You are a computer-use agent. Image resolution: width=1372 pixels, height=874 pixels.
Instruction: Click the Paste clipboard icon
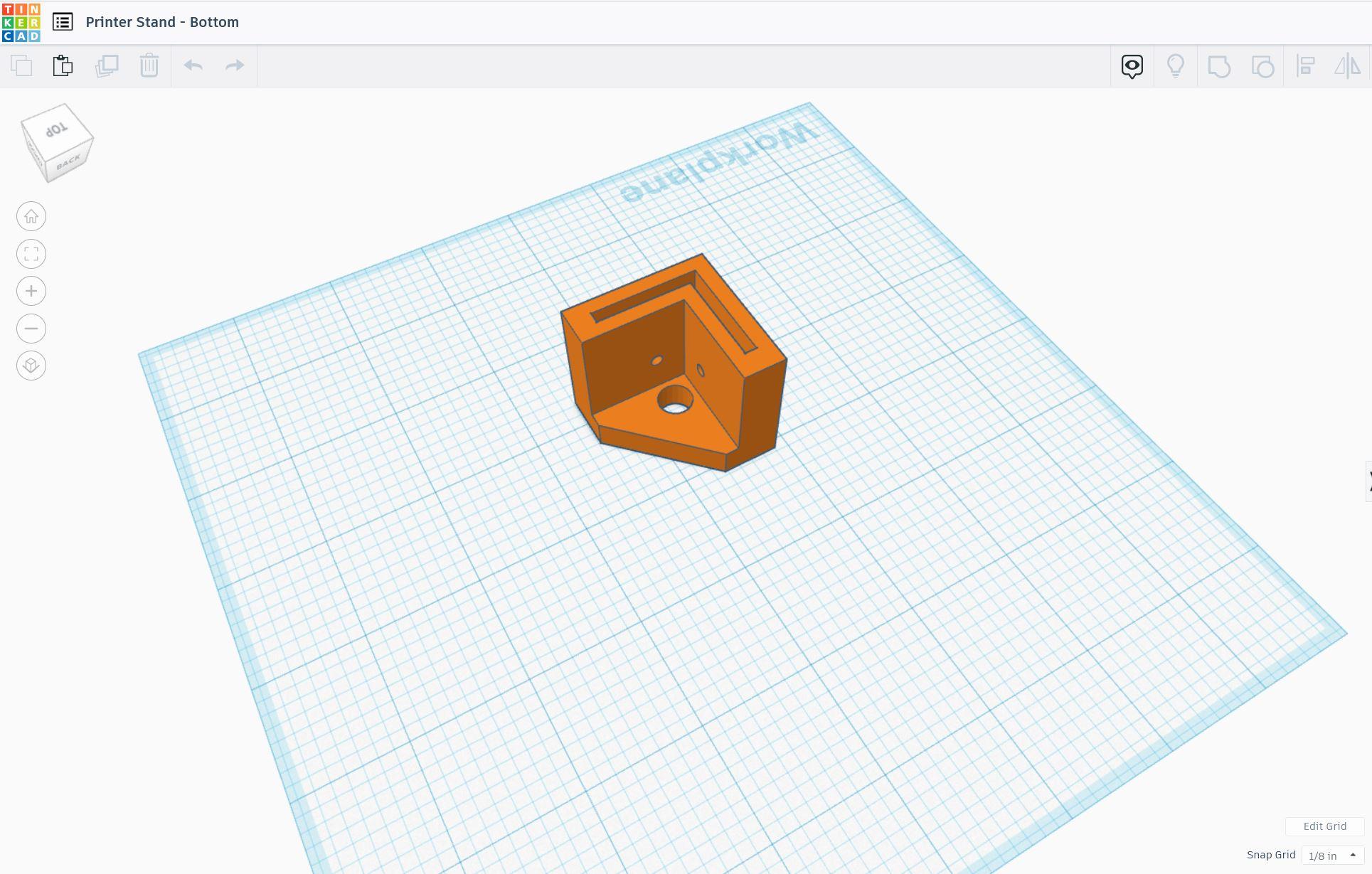pyautogui.click(x=63, y=65)
